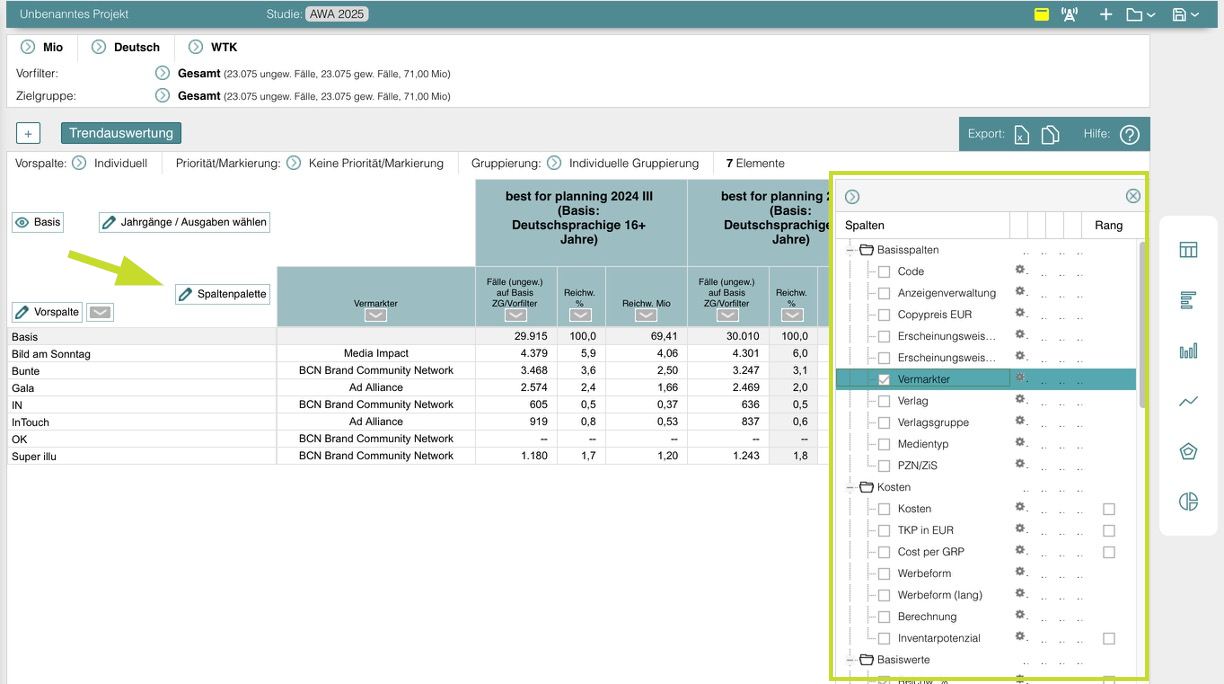Toggle Basis row visibility eye button
Image resolution: width=1224 pixels, height=684 pixels.
pos(37,222)
